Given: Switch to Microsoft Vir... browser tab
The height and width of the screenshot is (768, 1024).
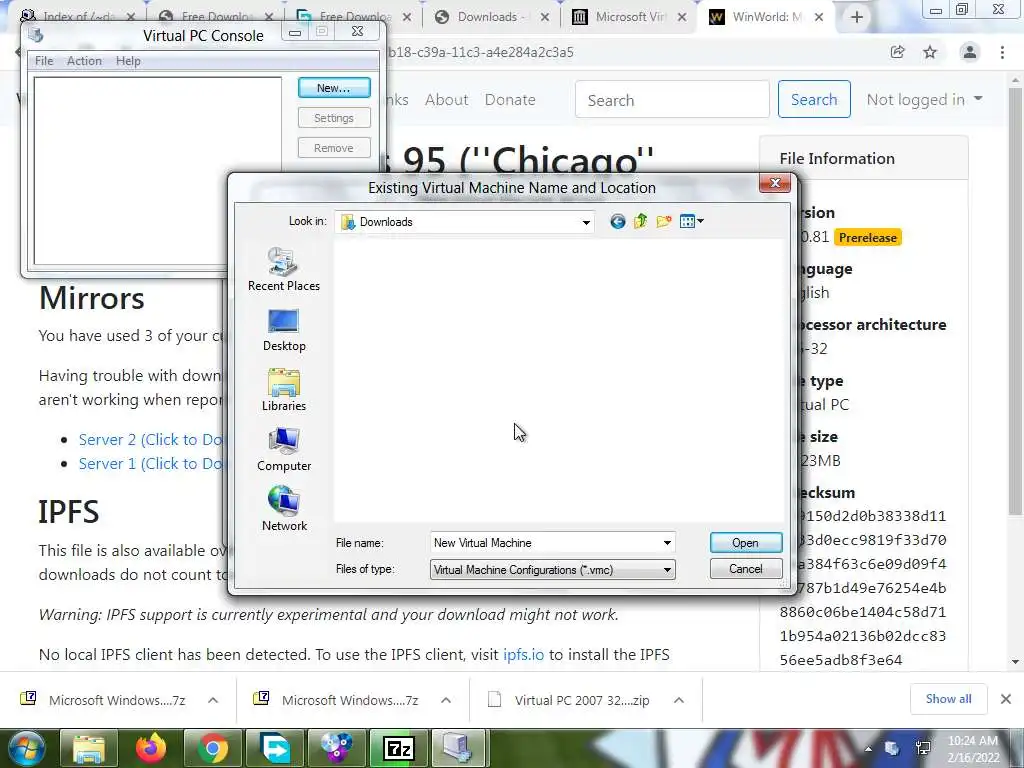Looking at the screenshot, I should point(630,17).
